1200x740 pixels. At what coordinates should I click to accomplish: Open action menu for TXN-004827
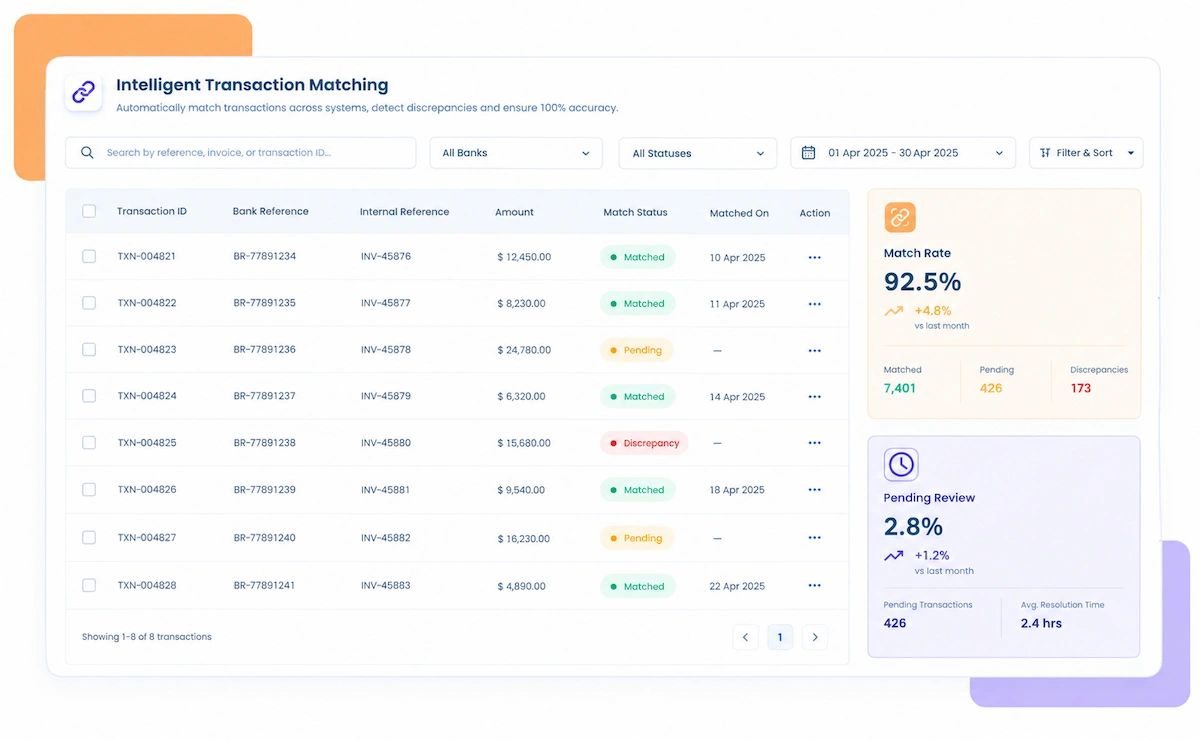click(814, 538)
